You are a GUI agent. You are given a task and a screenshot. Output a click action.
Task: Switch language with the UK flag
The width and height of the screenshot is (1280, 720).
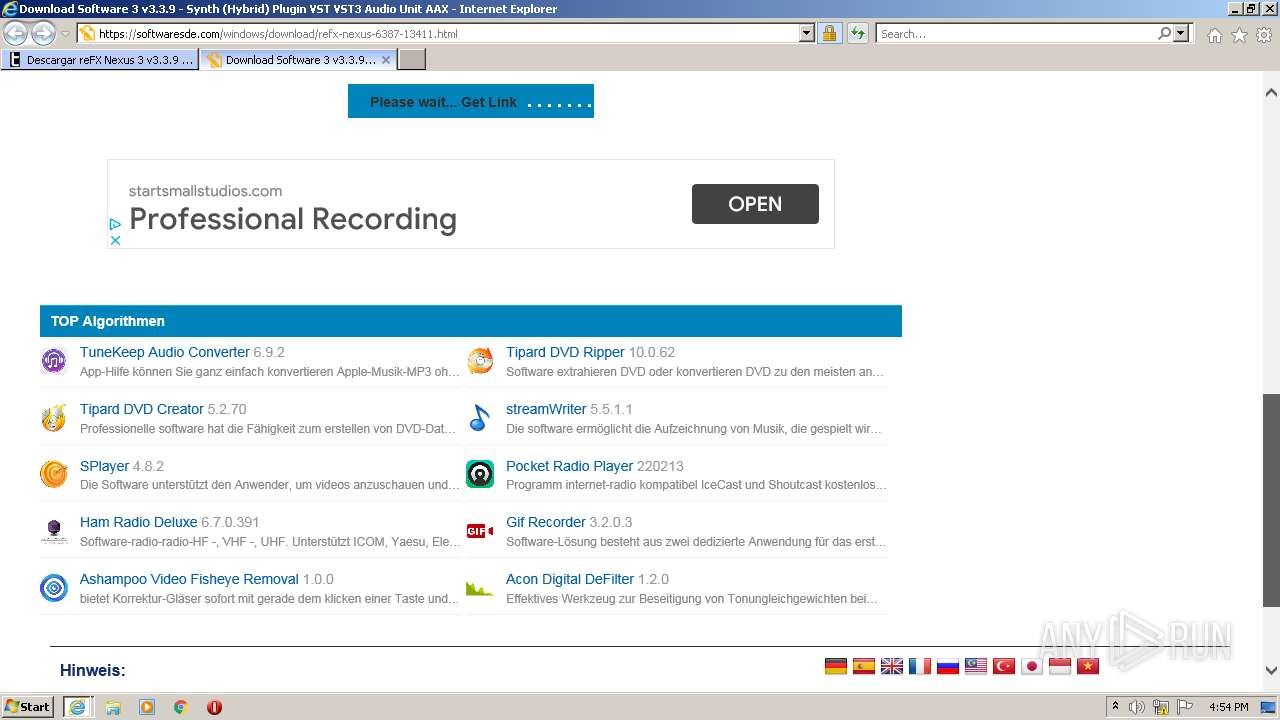tap(892, 666)
